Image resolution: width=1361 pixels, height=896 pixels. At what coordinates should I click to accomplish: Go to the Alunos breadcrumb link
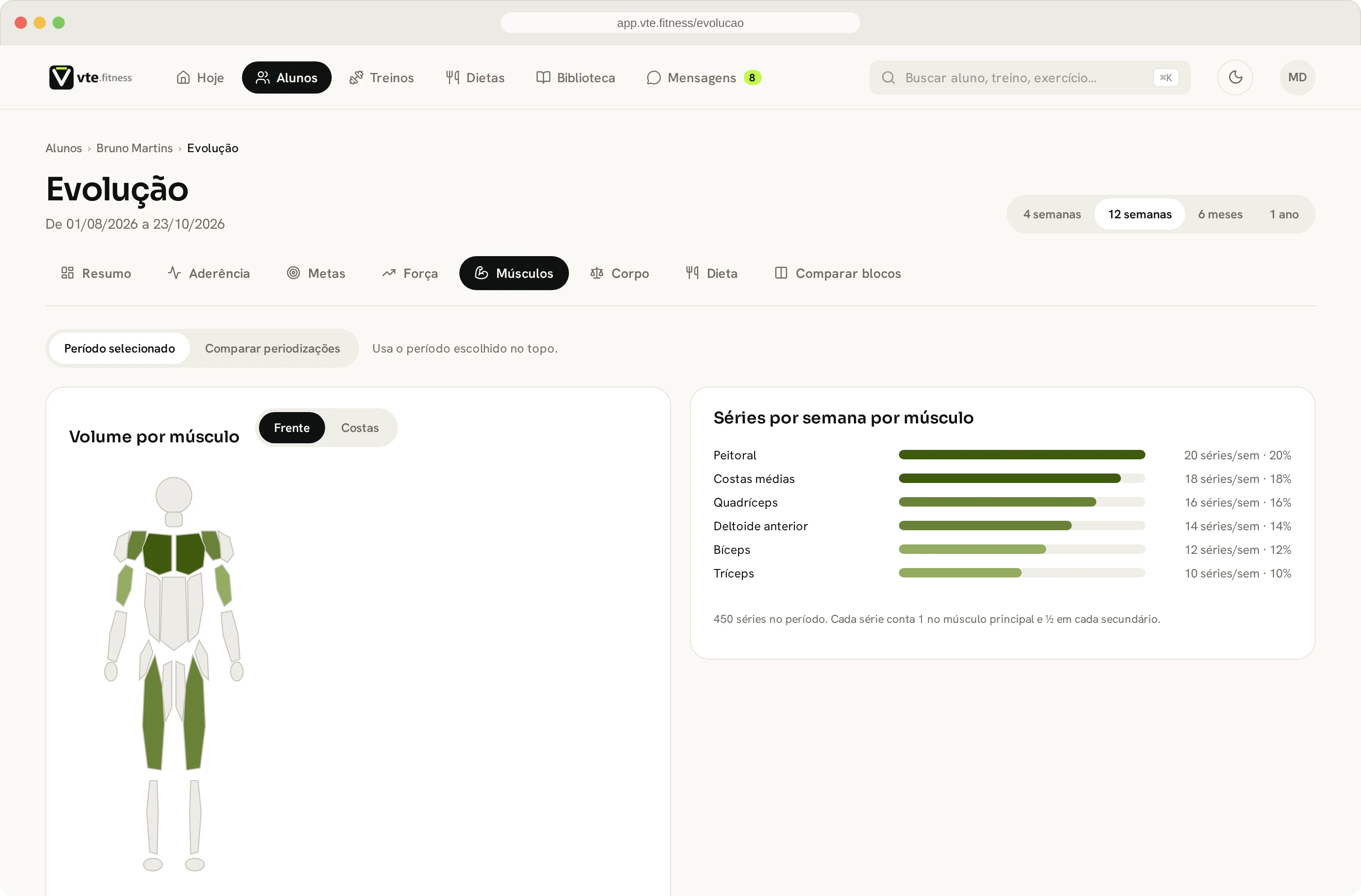point(63,148)
